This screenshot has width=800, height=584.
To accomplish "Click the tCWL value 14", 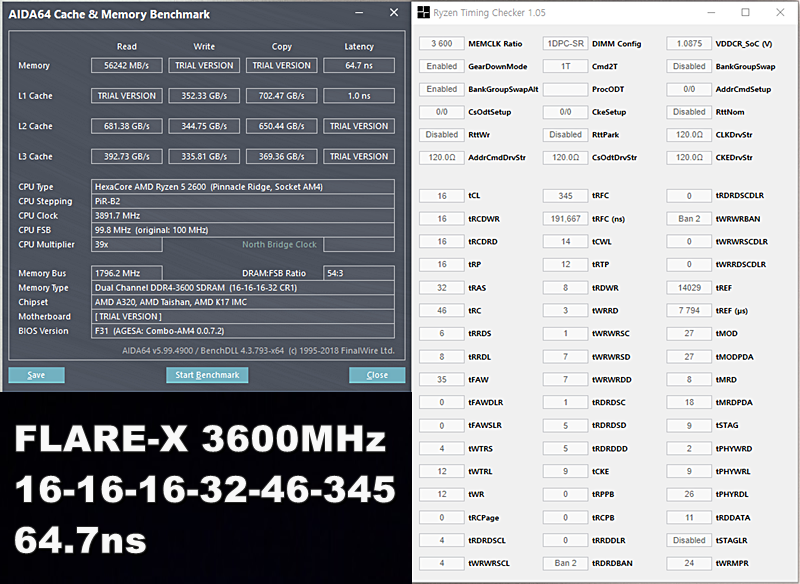I will (x=565, y=242).
